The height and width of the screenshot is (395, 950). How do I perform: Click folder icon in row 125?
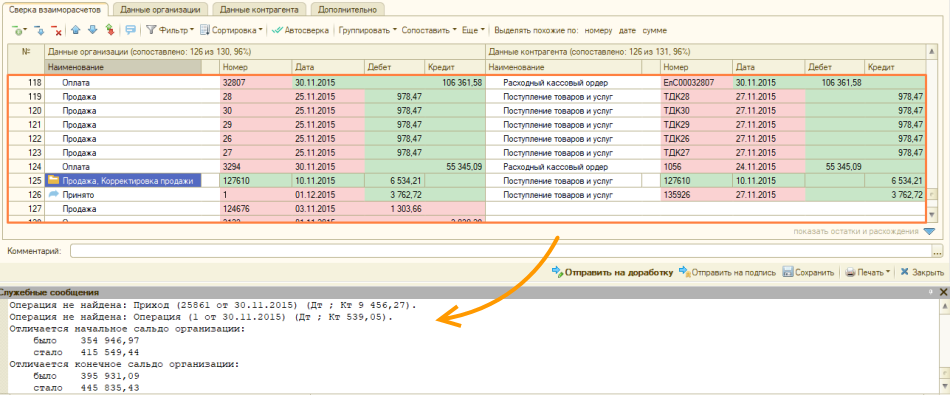53,180
